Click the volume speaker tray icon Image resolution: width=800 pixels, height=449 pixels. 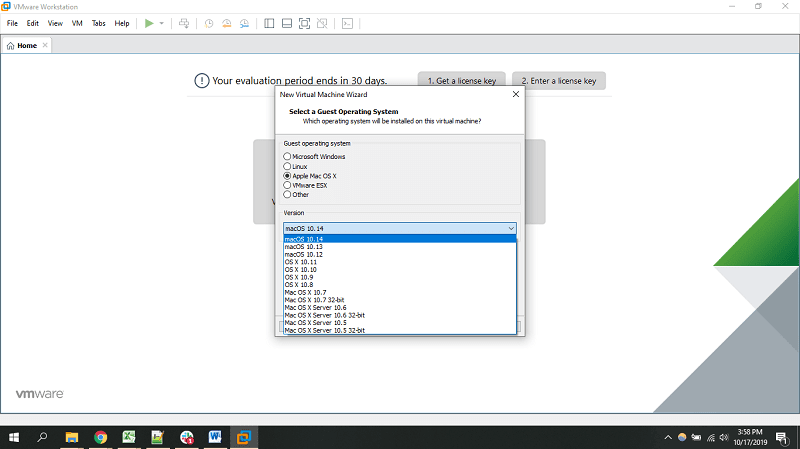[x=724, y=437]
